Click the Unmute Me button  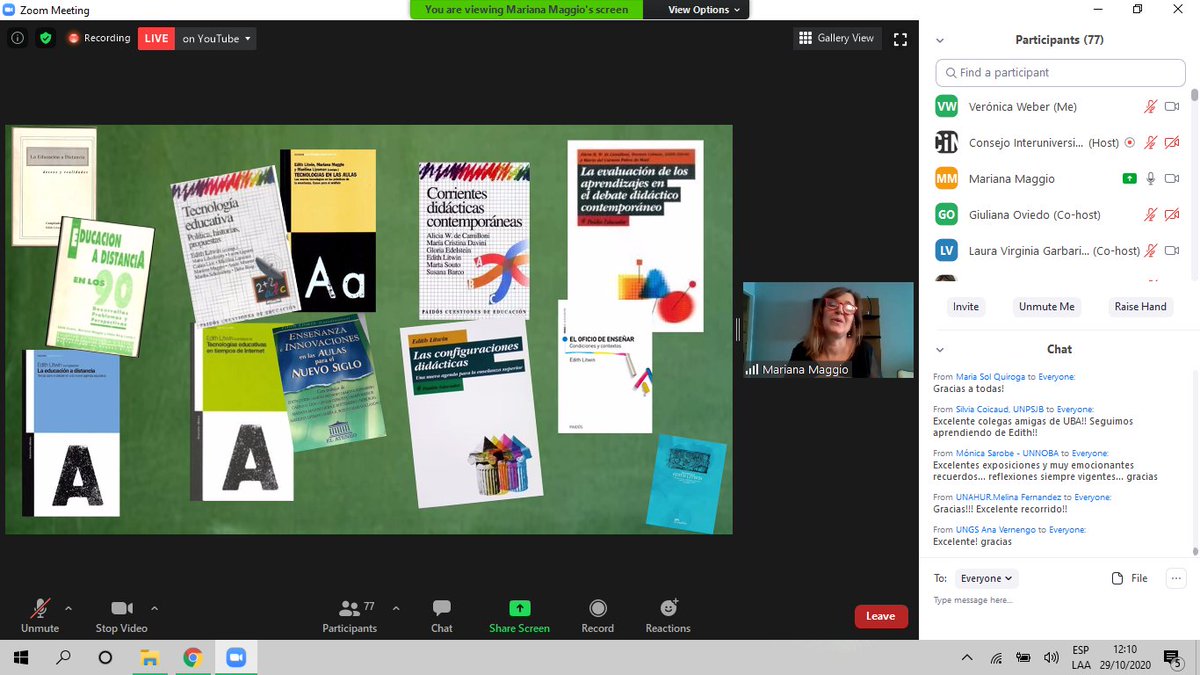(1046, 307)
